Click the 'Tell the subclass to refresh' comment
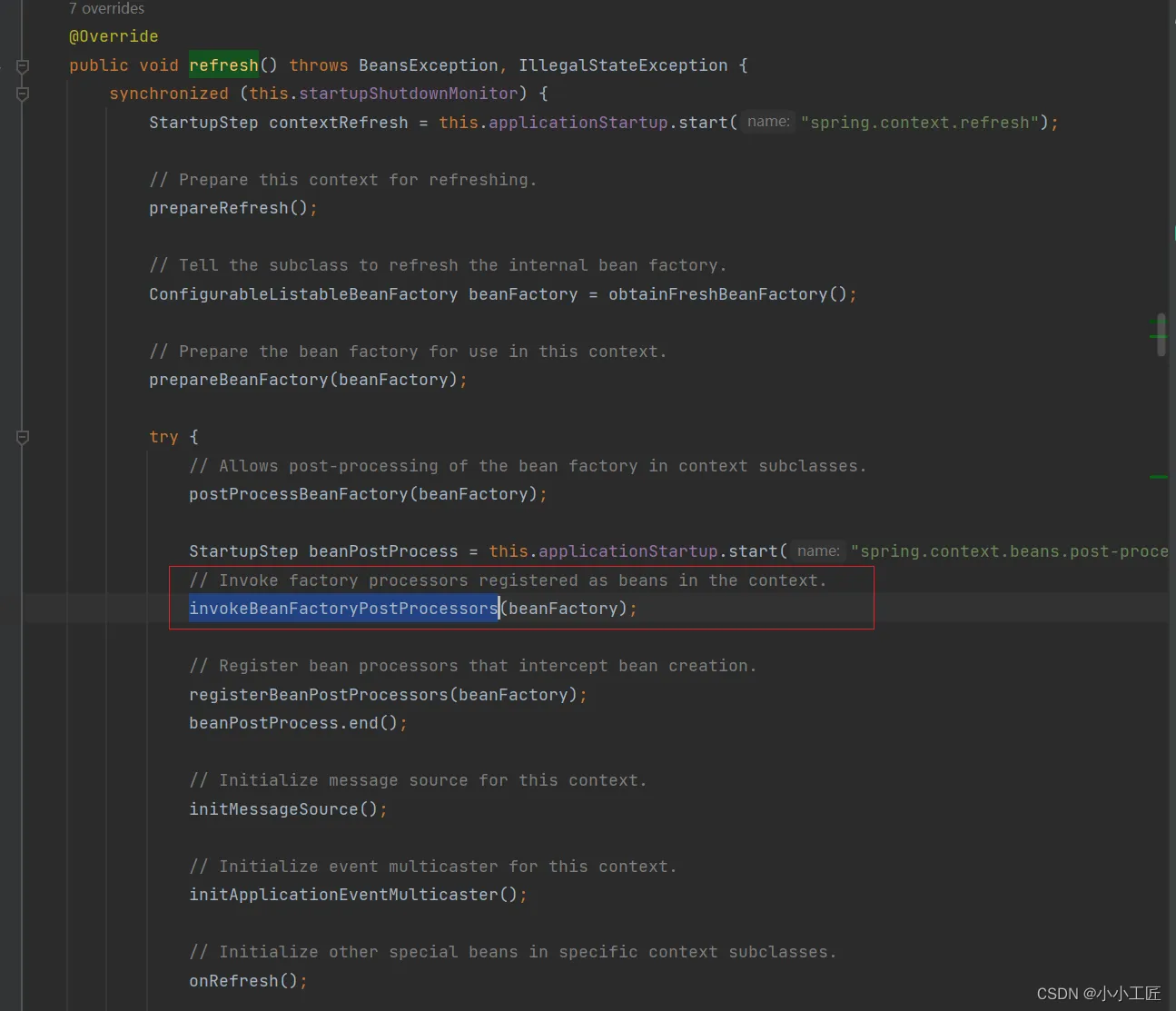 point(438,265)
